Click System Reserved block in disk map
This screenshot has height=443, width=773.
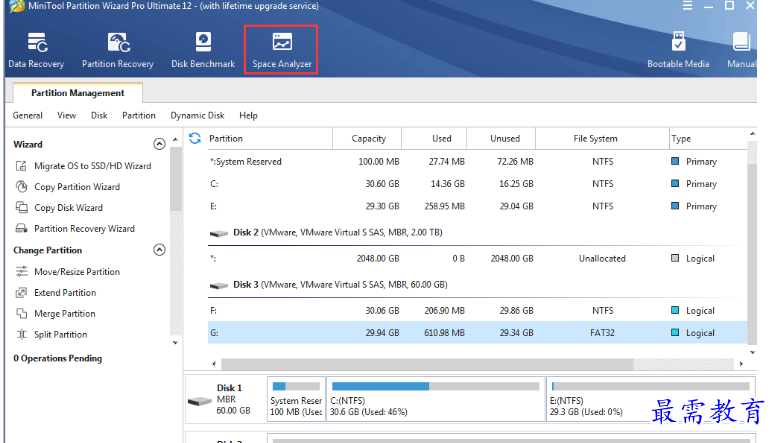296,399
